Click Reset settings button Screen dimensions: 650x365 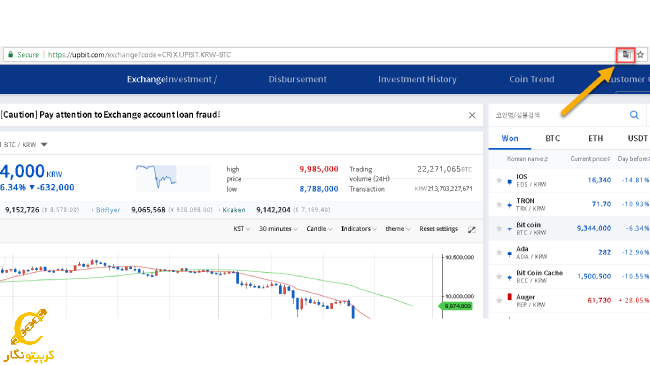[x=439, y=229]
